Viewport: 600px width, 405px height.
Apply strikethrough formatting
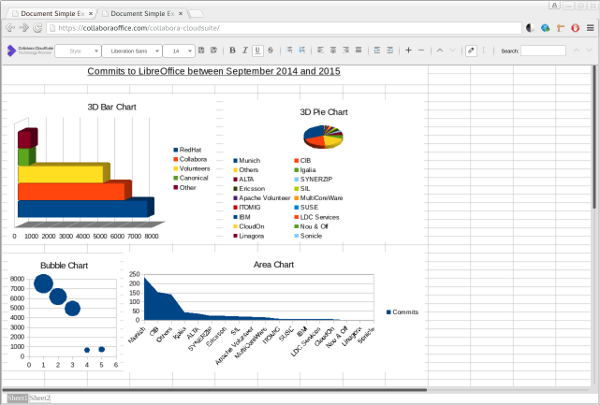271,50
